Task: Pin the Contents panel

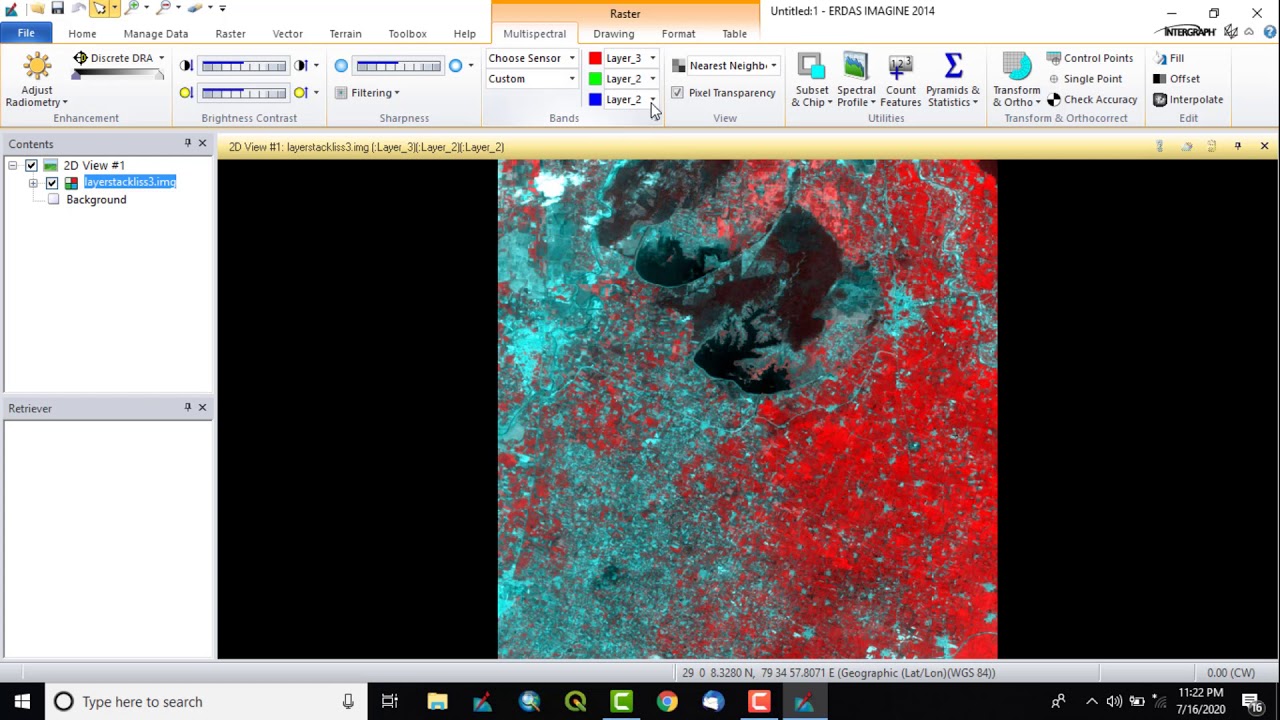Action: [187, 144]
